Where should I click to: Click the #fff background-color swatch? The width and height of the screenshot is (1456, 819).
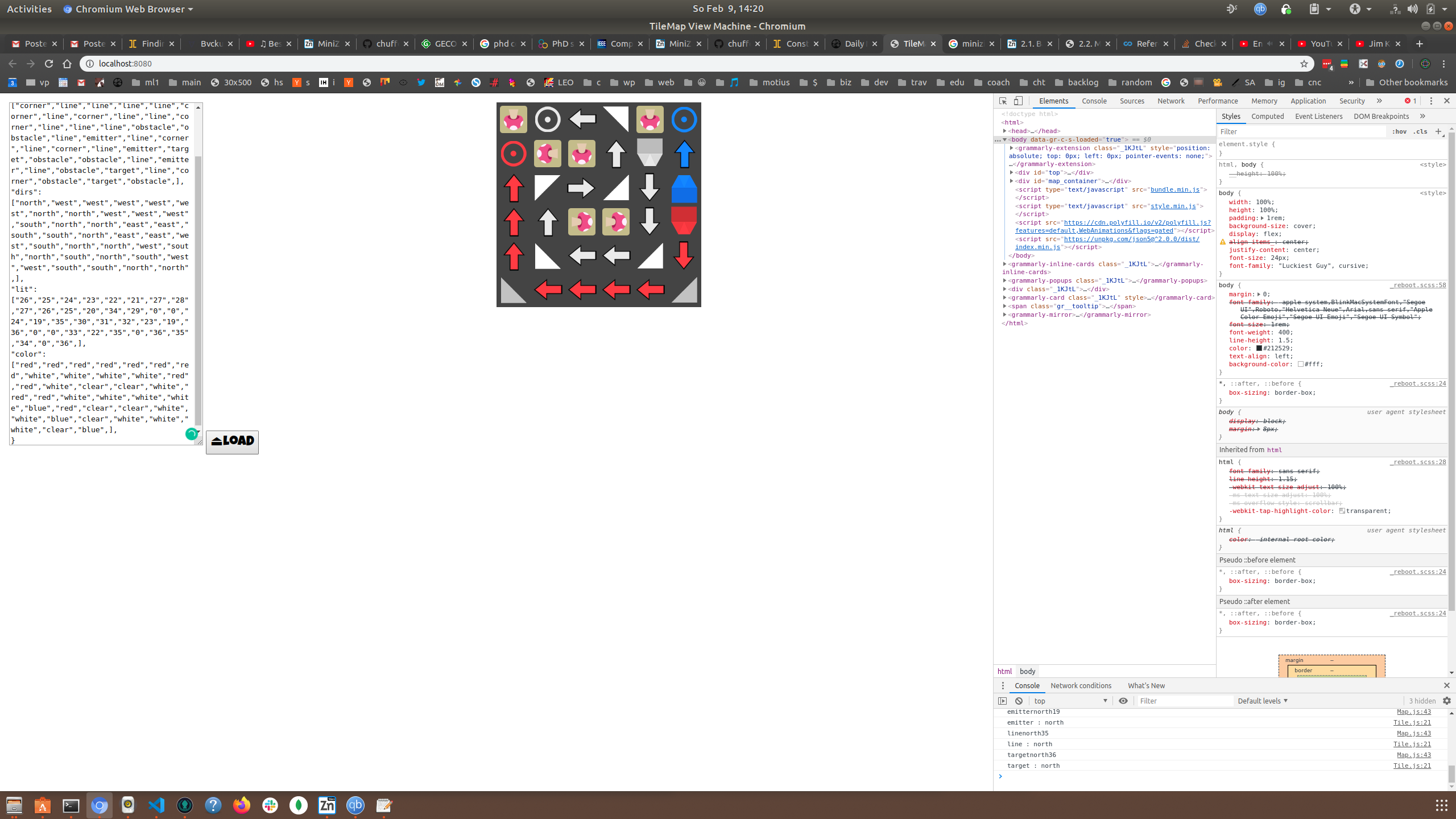click(1300, 364)
